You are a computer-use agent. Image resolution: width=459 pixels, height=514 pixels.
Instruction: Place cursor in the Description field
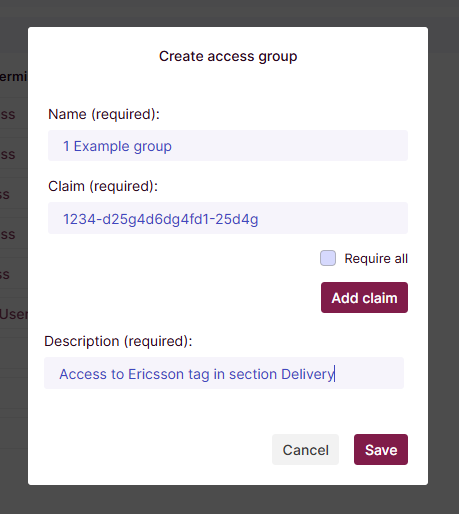click(x=224, y=373)
